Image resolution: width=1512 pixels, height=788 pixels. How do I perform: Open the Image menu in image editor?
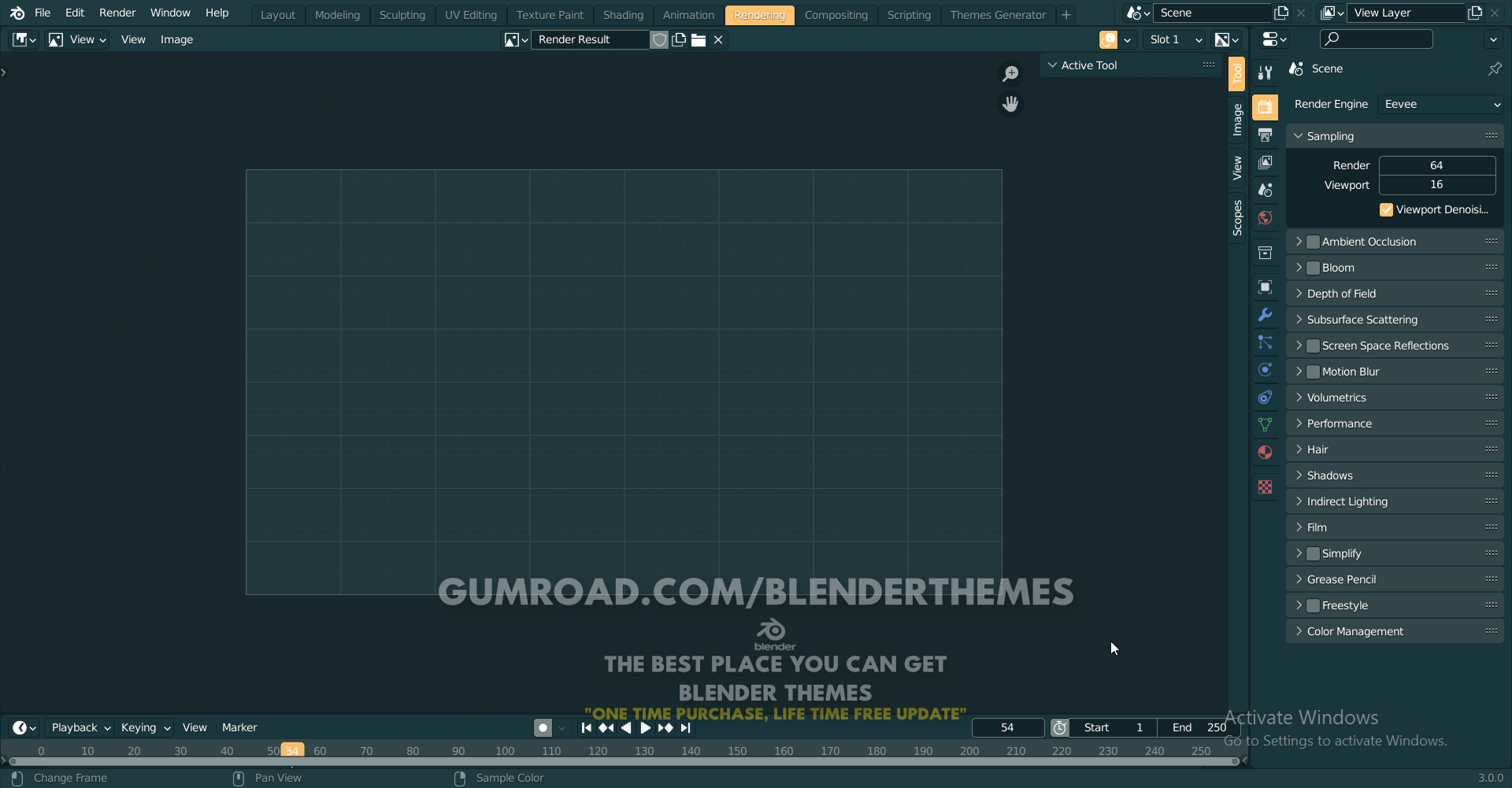[176, 39]
